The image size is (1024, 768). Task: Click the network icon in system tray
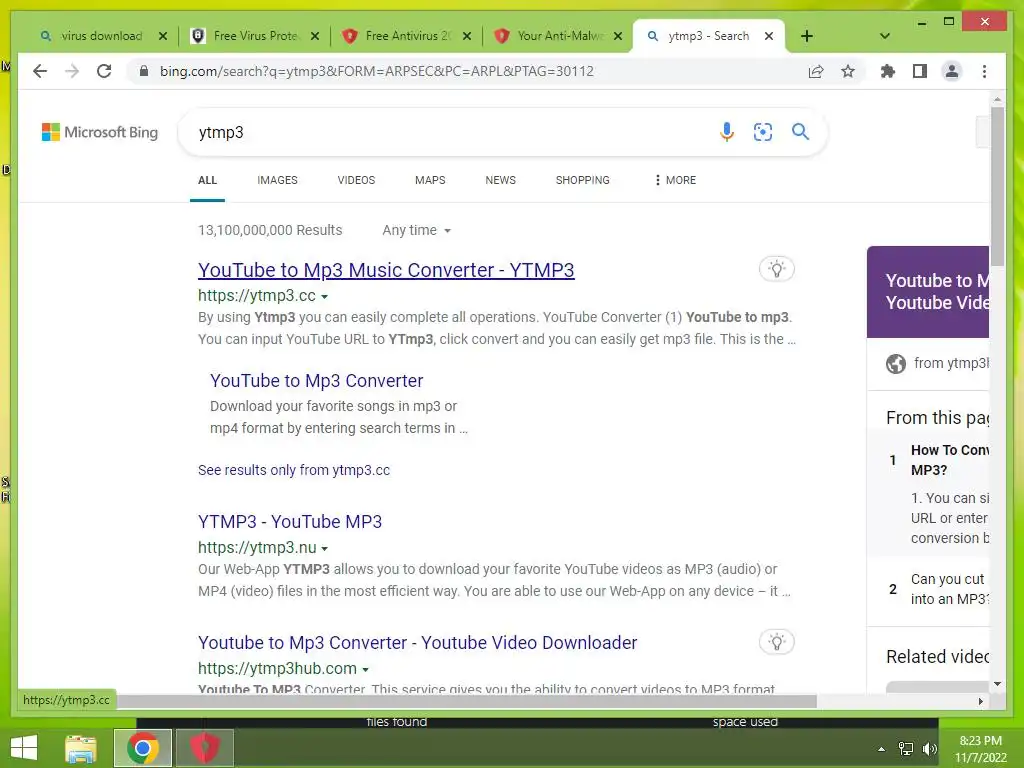tap(906, 749)
